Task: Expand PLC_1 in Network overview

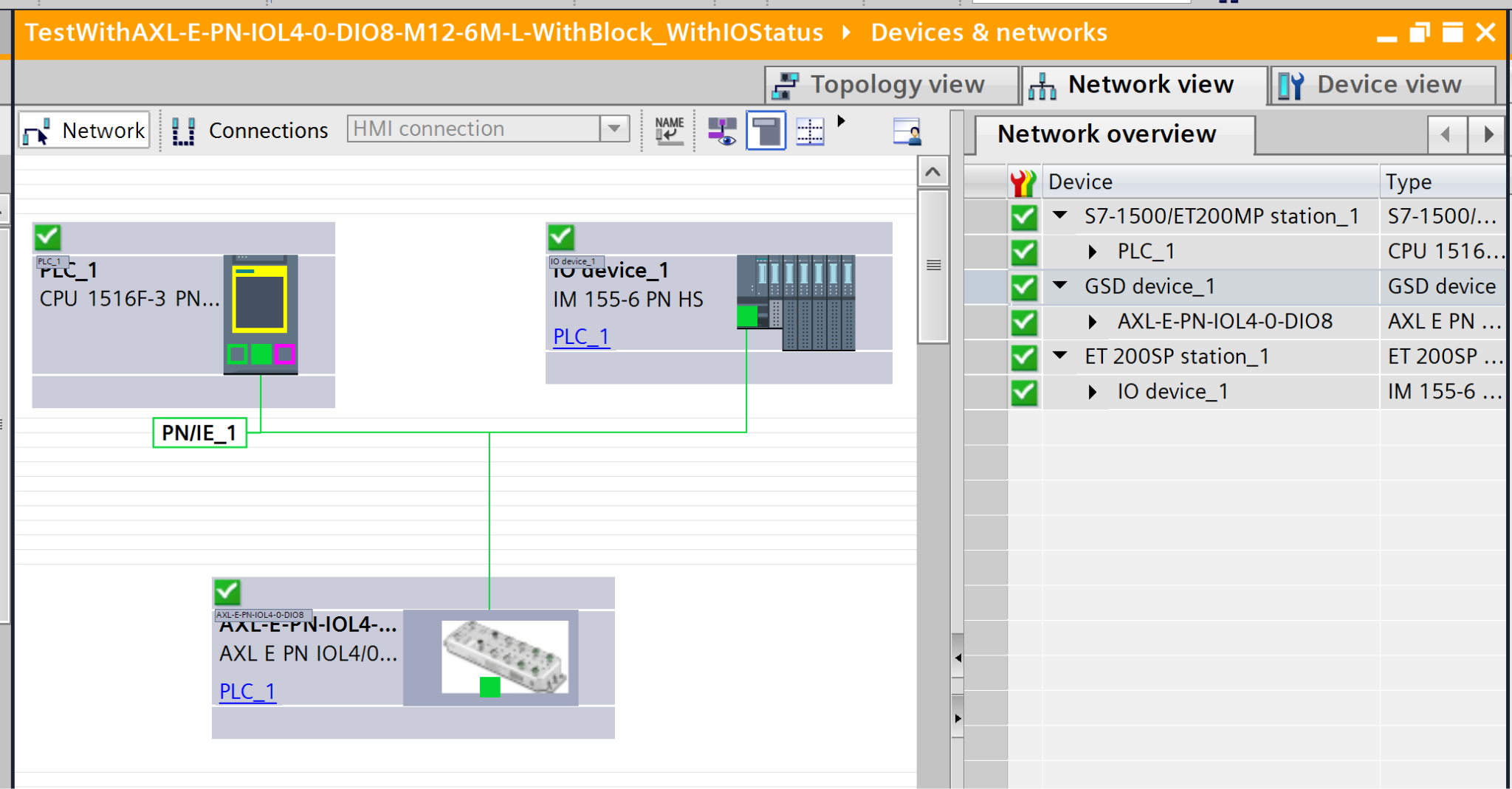Action: pos(1093,252)
